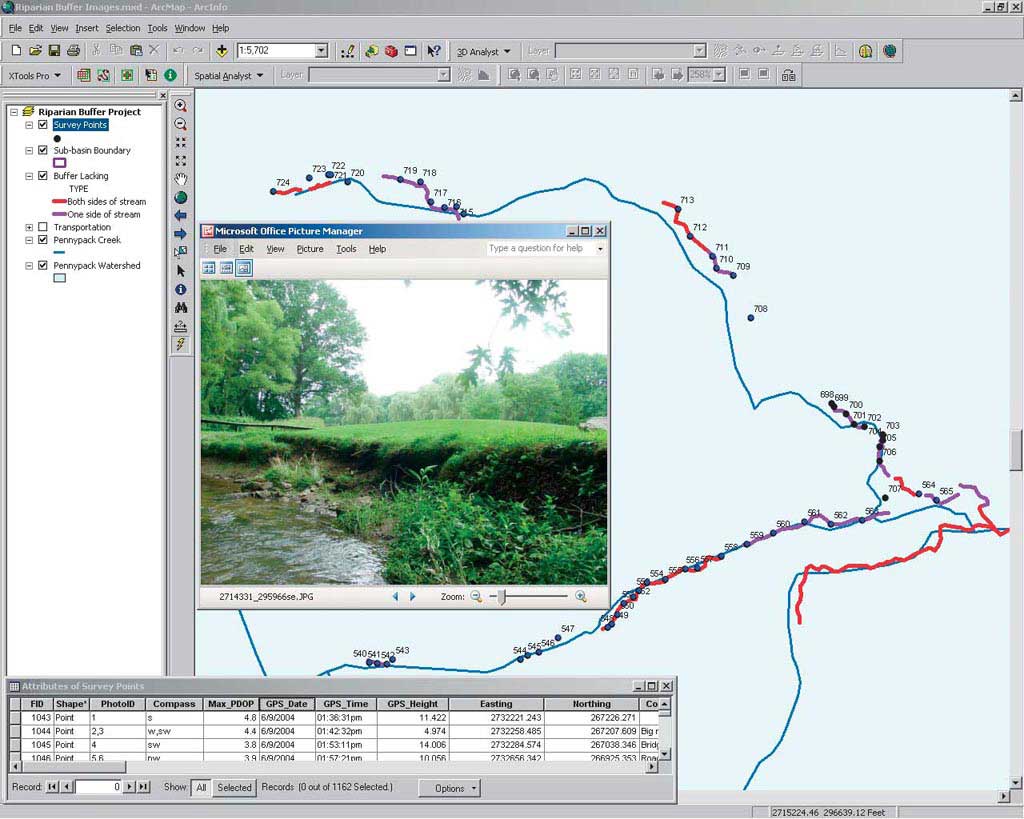Show only Selected records button
The image size is (1024, 819).
(234, 788)
